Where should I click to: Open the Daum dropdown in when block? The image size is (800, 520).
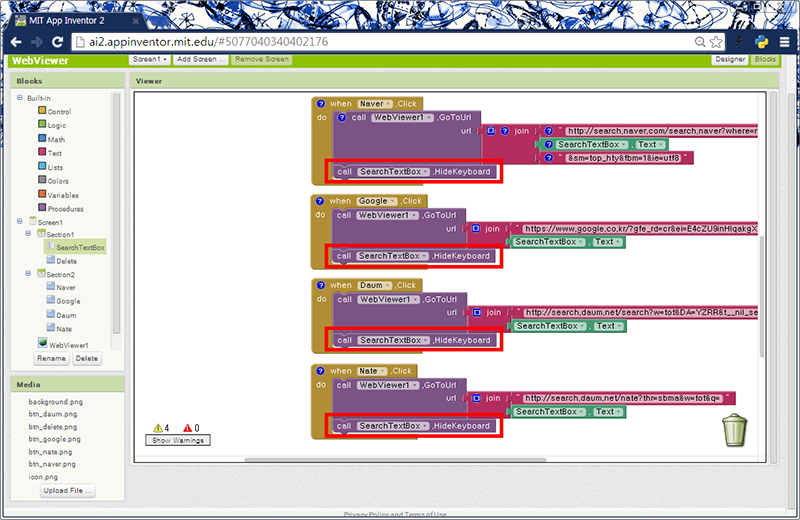click(x=374, y=285)
